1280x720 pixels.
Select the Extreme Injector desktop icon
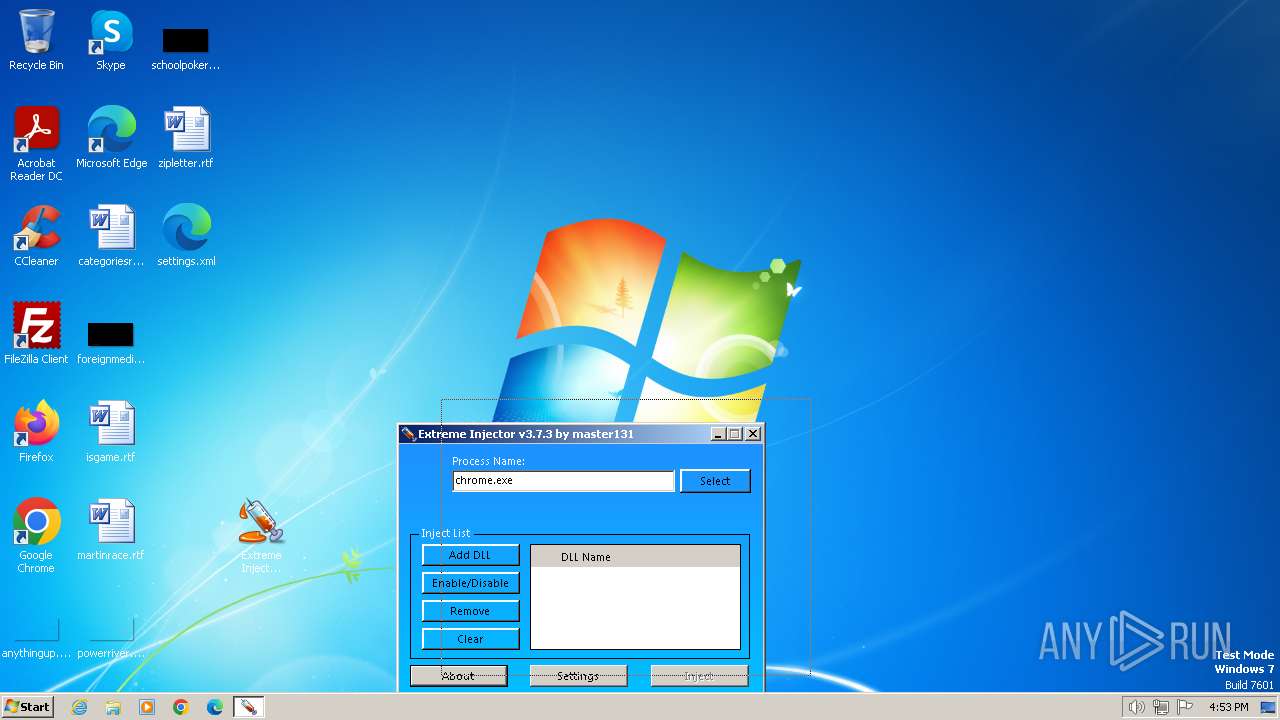coord(261,535)
